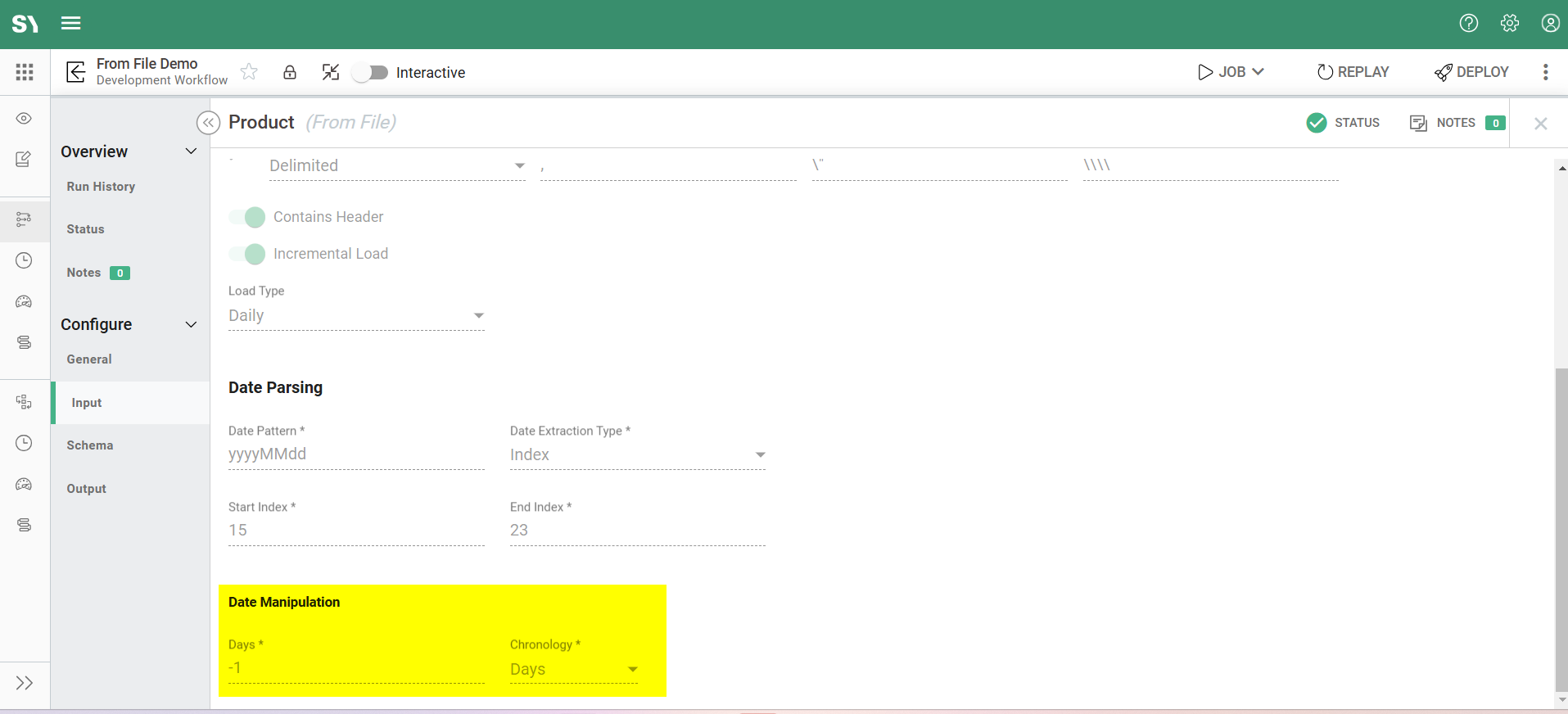
Task: Star the From File Demo workflow
Action: tap(249, 72)
